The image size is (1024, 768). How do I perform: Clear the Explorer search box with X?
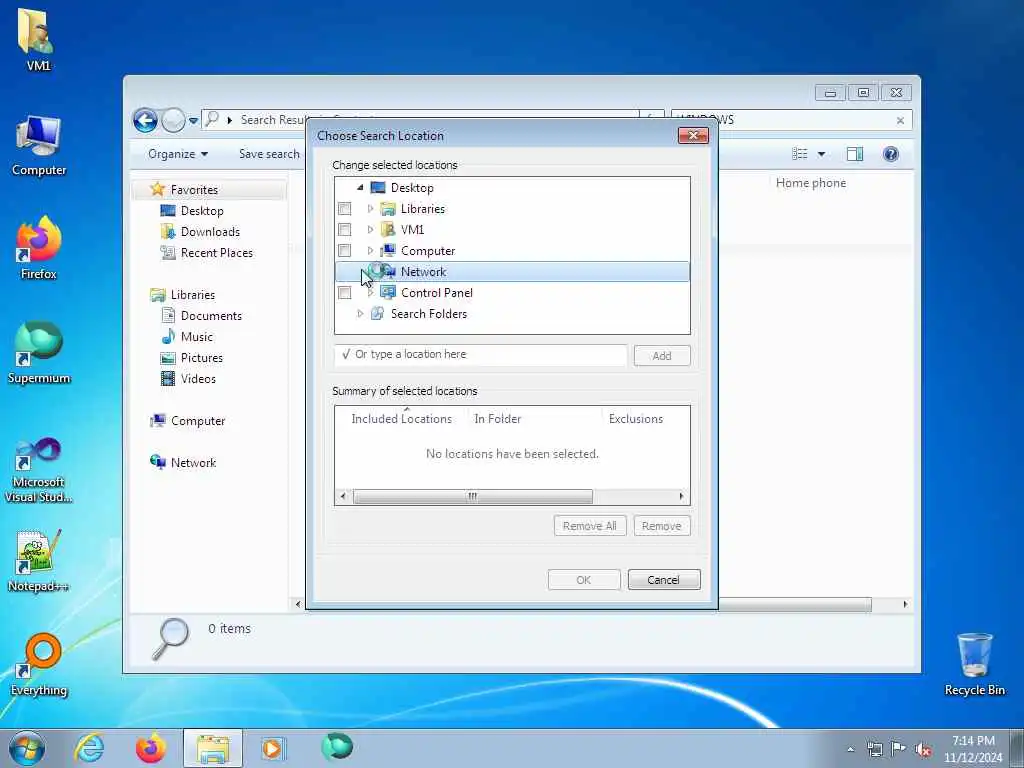[900, 120]
